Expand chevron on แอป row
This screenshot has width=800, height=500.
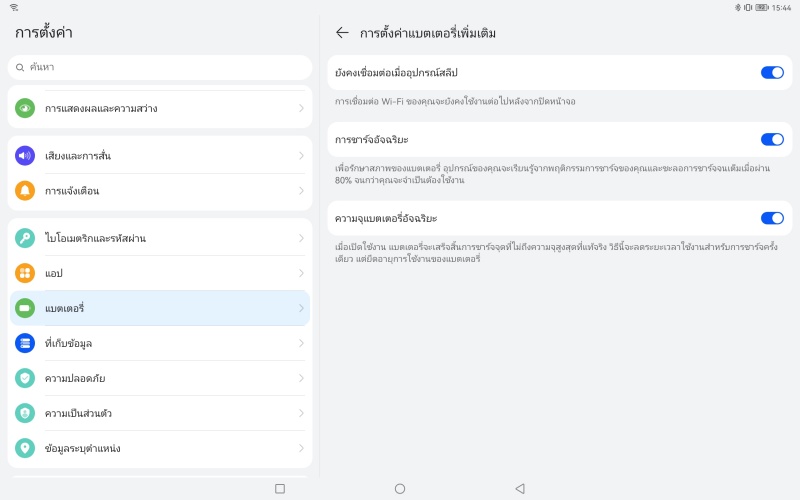point(301,273)
